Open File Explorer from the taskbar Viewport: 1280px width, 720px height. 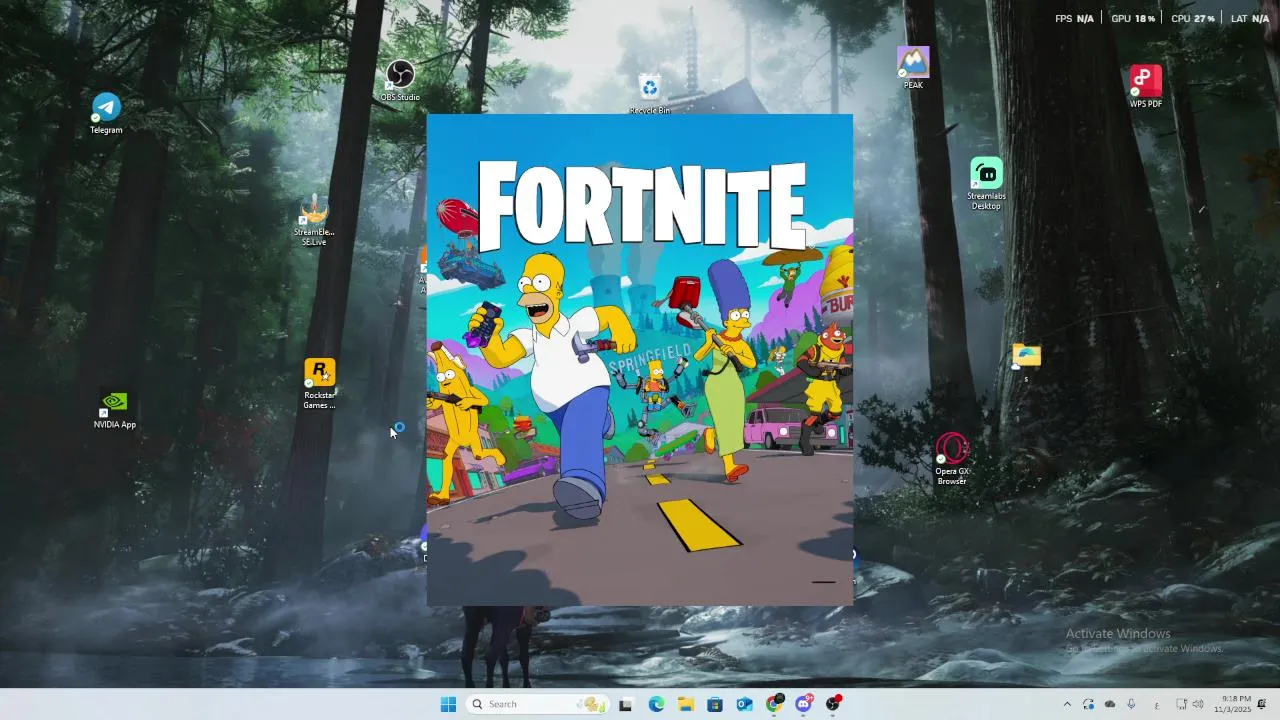(685, 704)
